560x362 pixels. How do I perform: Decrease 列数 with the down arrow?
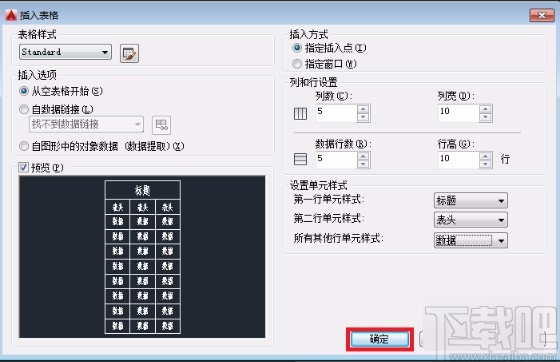pyautogui.click(x=363, y=117)
